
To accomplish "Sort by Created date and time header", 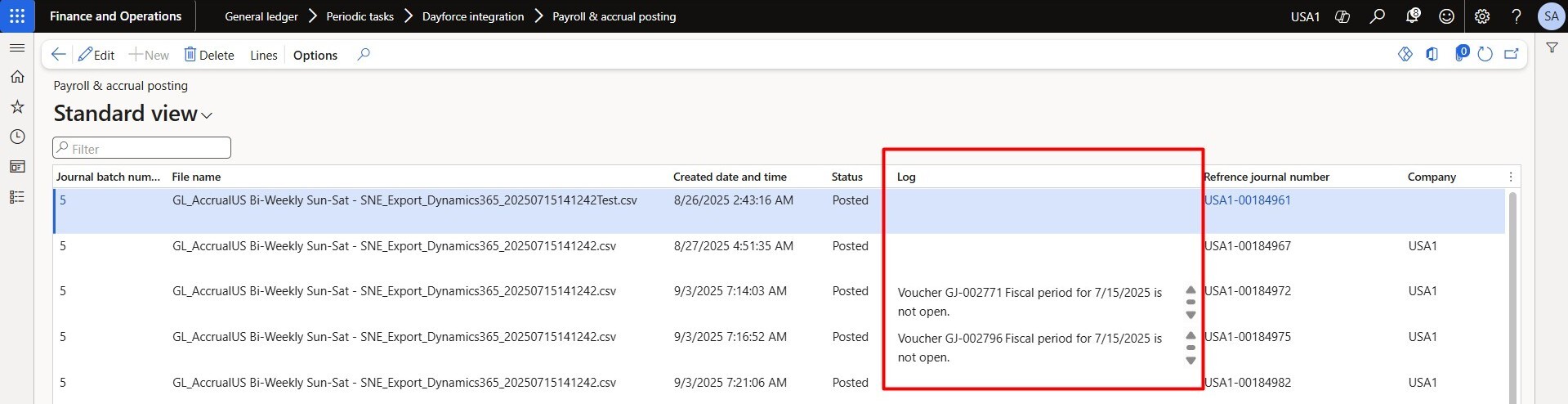I will 730,177.
